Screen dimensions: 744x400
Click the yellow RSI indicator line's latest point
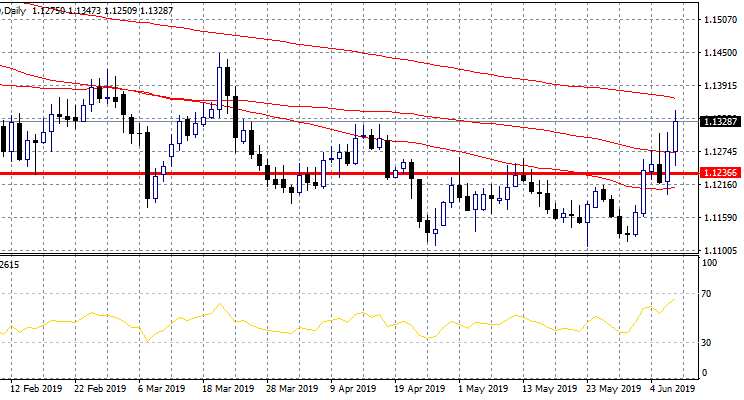tap(674, 299)
